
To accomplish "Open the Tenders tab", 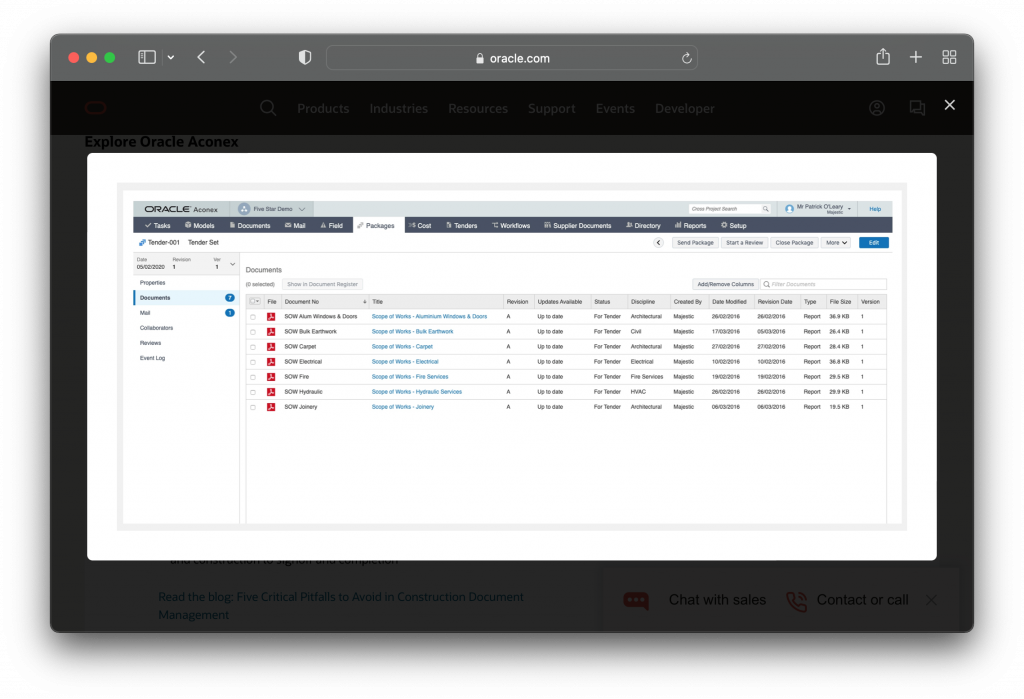I will 461,225.
